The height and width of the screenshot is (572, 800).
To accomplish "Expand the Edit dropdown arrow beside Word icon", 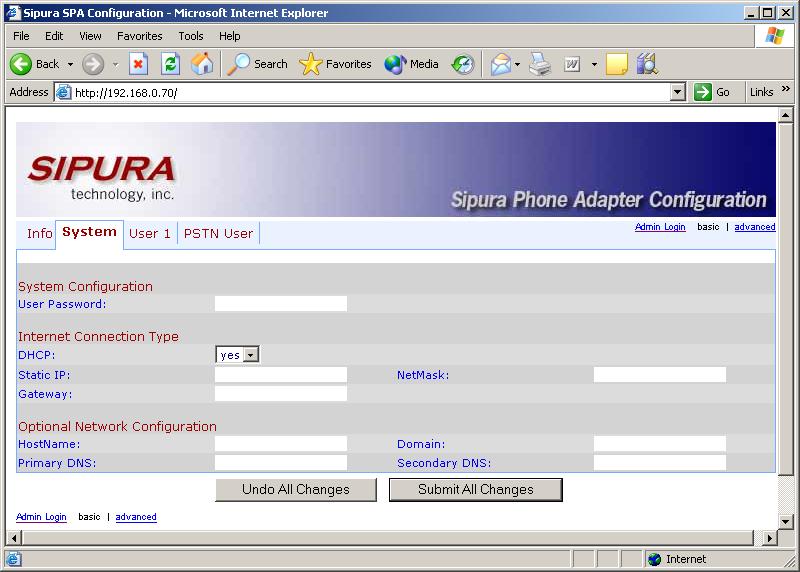I will pos(594,64).
